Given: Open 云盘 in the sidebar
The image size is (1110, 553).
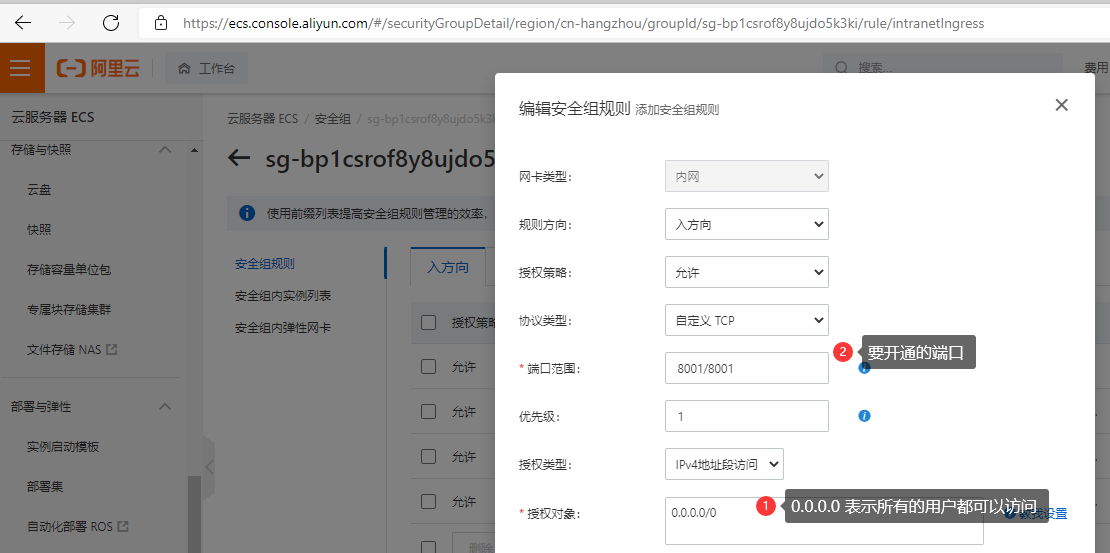Looking at the screenshot, I should pyautogui.click(x=39, y=190).
